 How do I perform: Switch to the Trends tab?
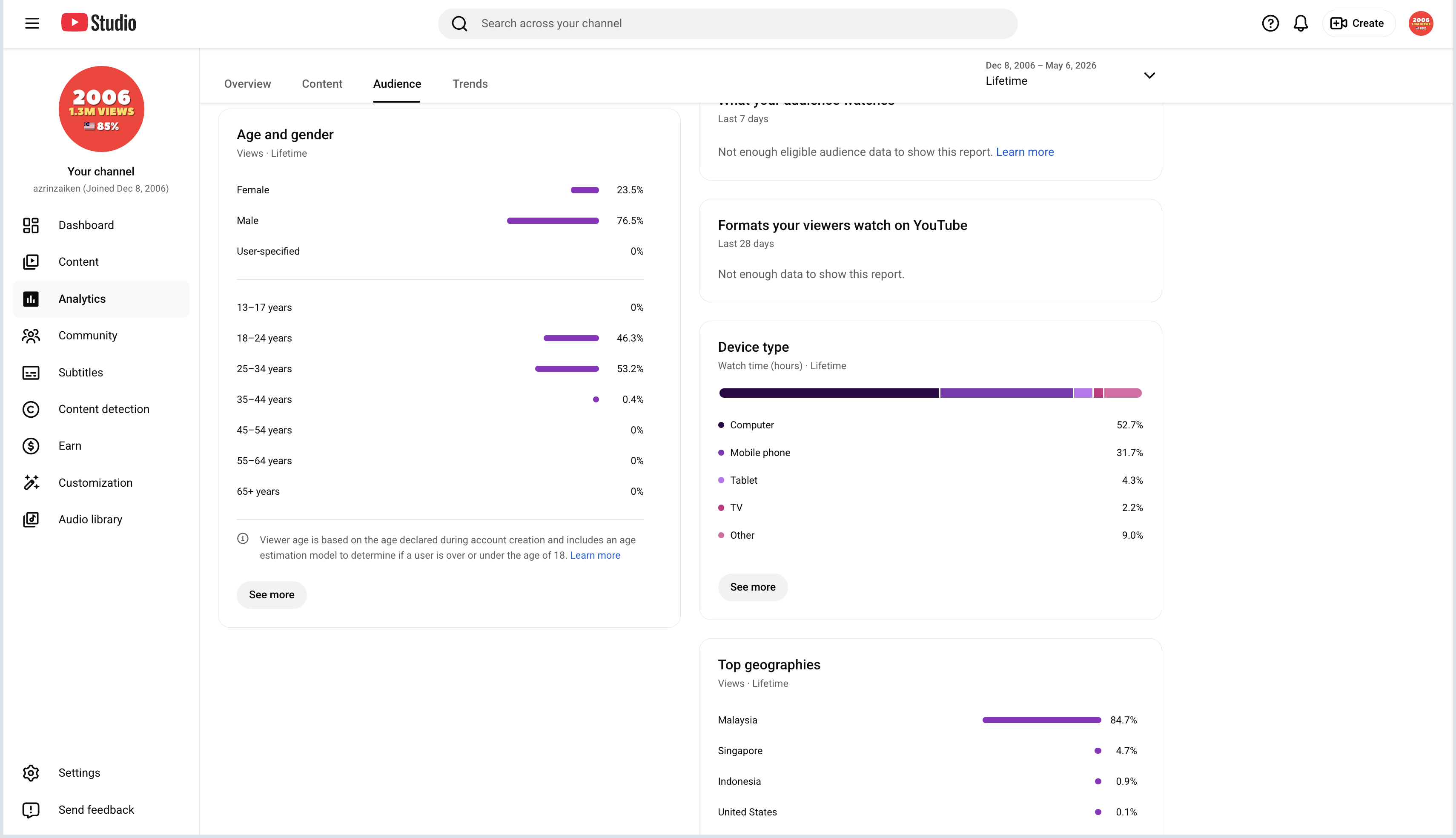tap(470, 84)
